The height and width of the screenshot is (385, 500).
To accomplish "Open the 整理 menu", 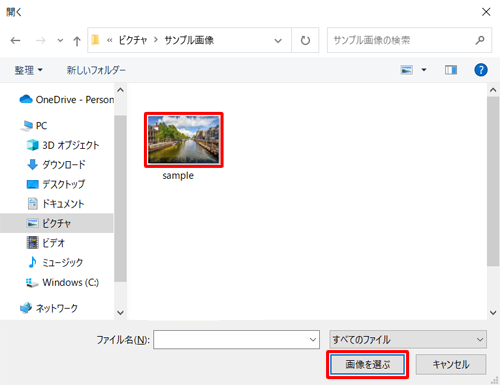I will click(28, 70).
